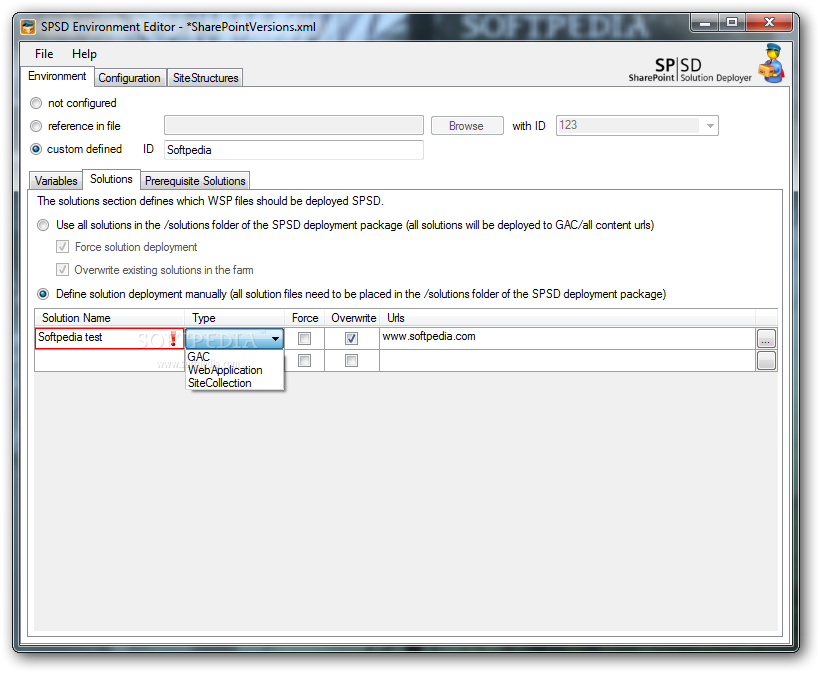820x673 pixels.
Task: Switch to the Environment tab
Action: (x=57, y=76)
